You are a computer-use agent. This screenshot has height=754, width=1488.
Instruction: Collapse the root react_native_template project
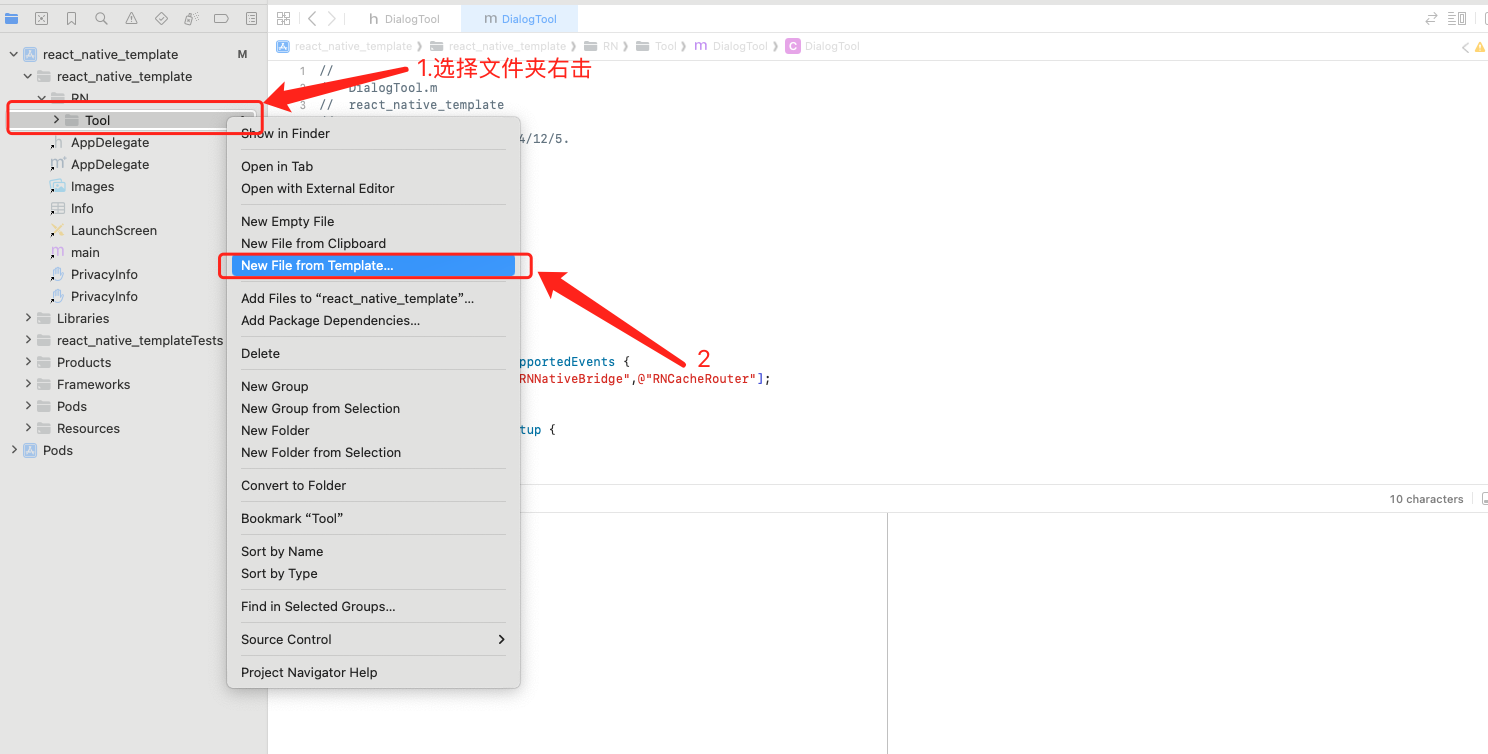pos(14,55)
